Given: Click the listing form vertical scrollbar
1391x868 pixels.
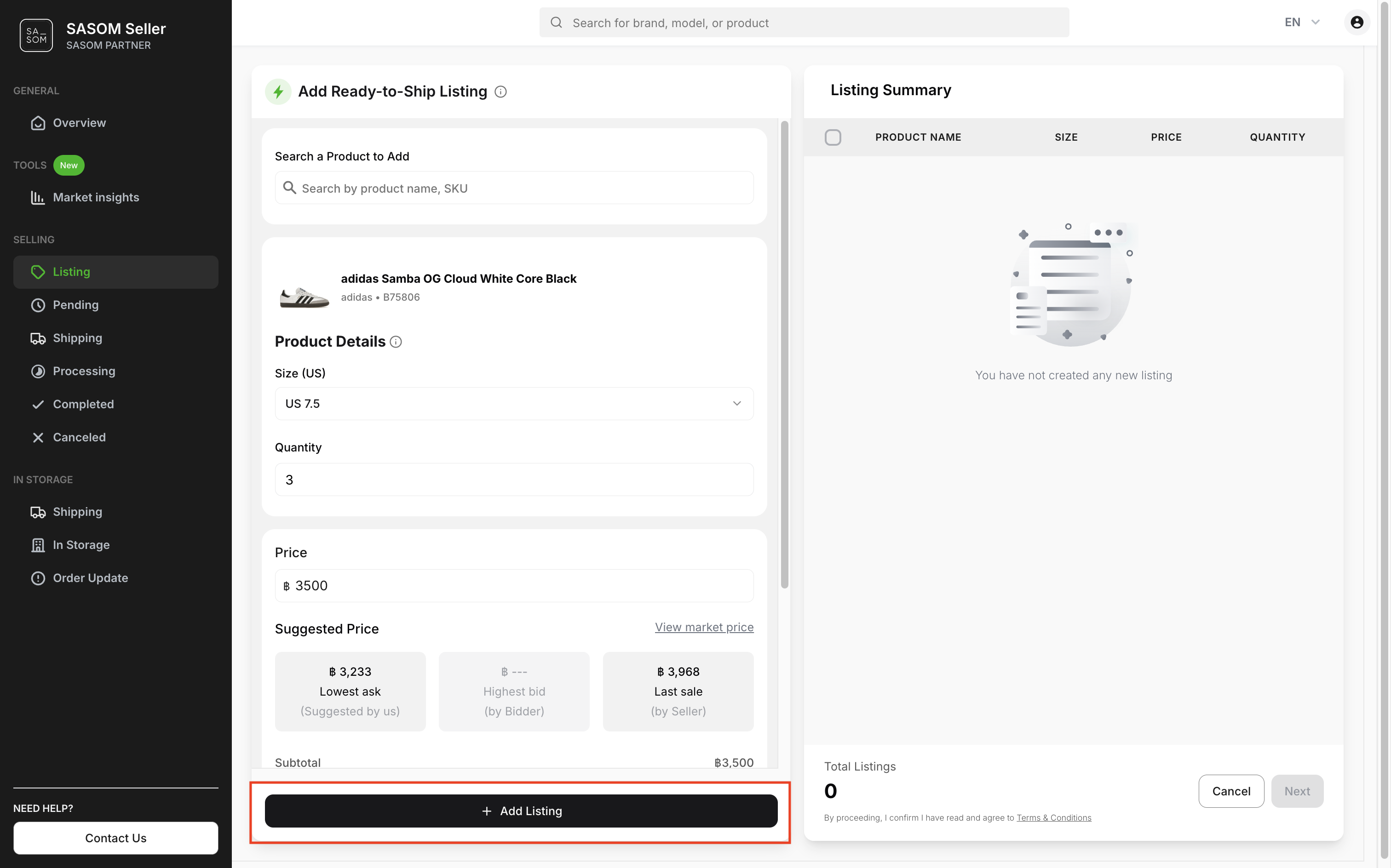Looking at the screenshot, I should 784,354.
